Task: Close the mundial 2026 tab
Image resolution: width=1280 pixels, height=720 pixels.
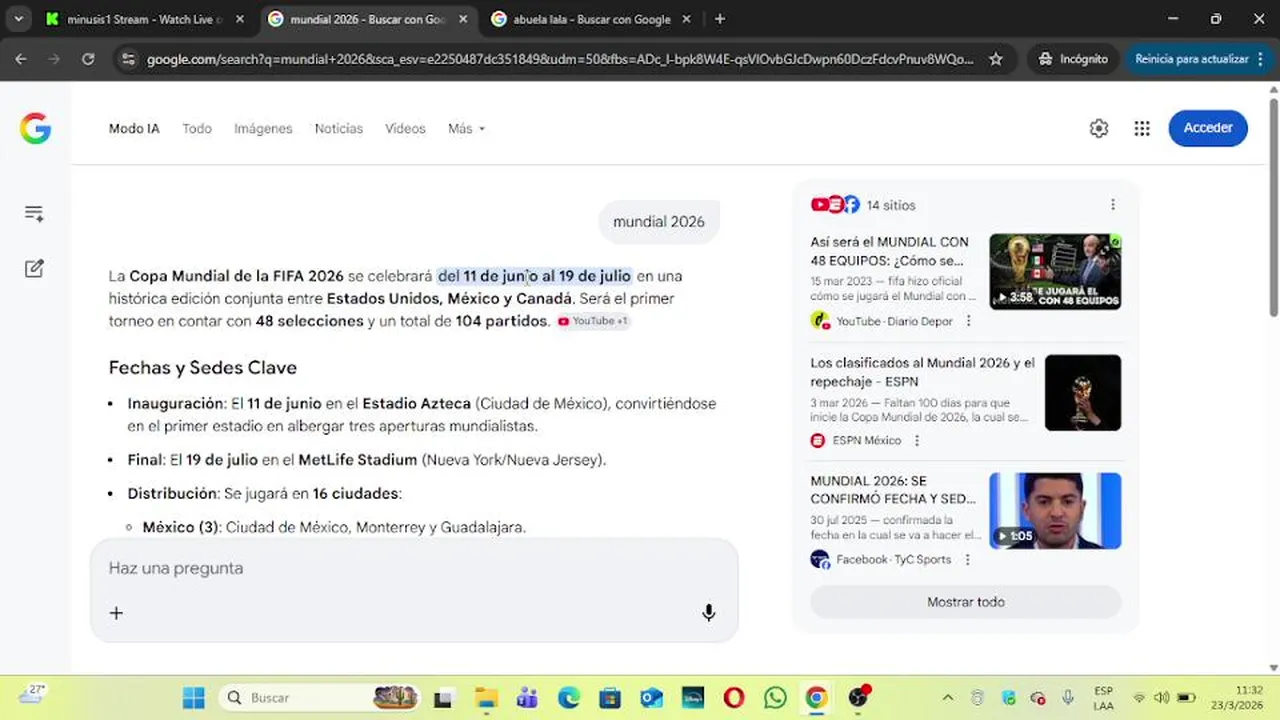Action: [x=463, y=19]
